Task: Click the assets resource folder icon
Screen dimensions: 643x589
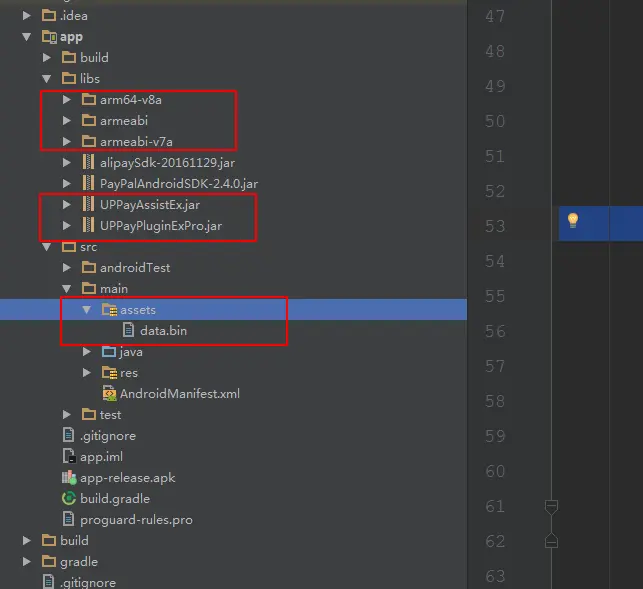Action: tap(109, 310)
